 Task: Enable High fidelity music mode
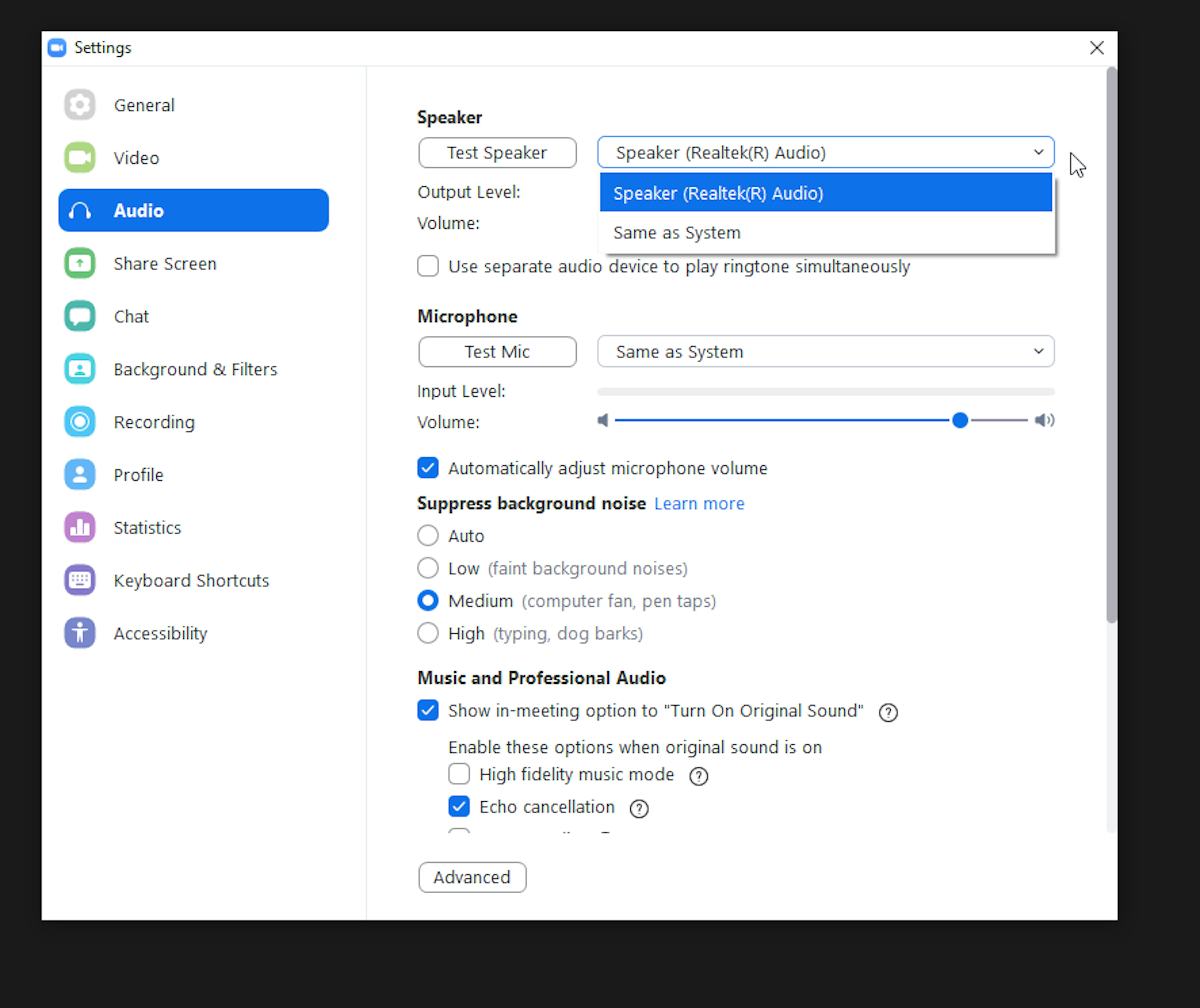[x=459, y=774]
